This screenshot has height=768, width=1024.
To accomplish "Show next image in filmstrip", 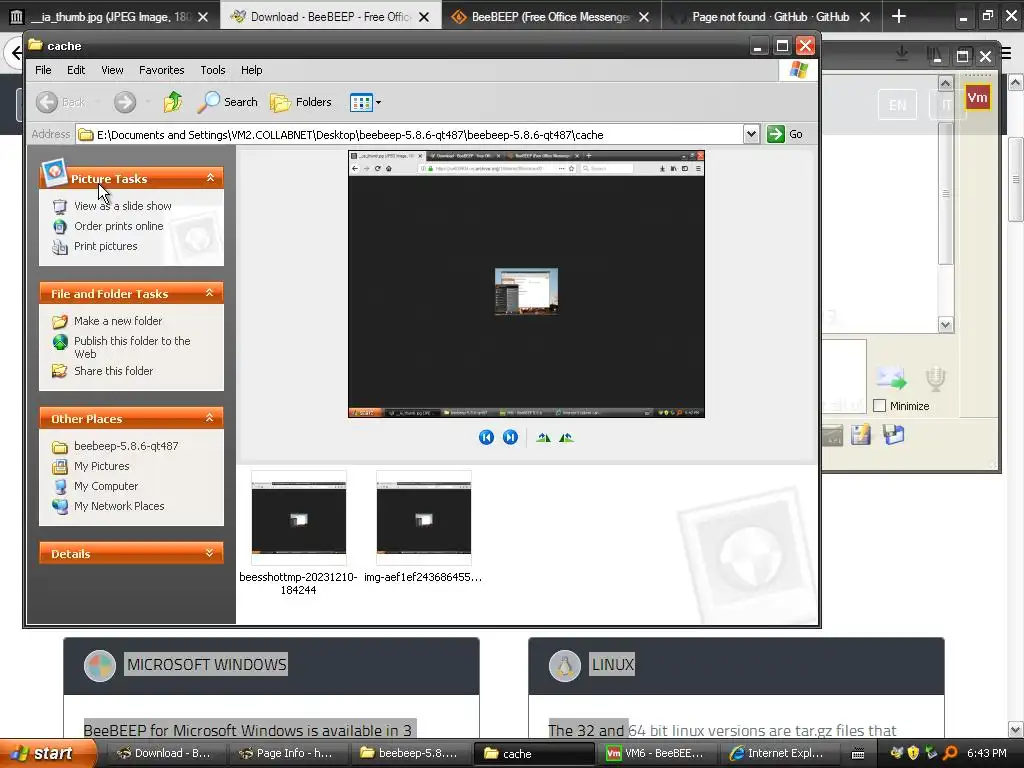I will tap(510, 438).
